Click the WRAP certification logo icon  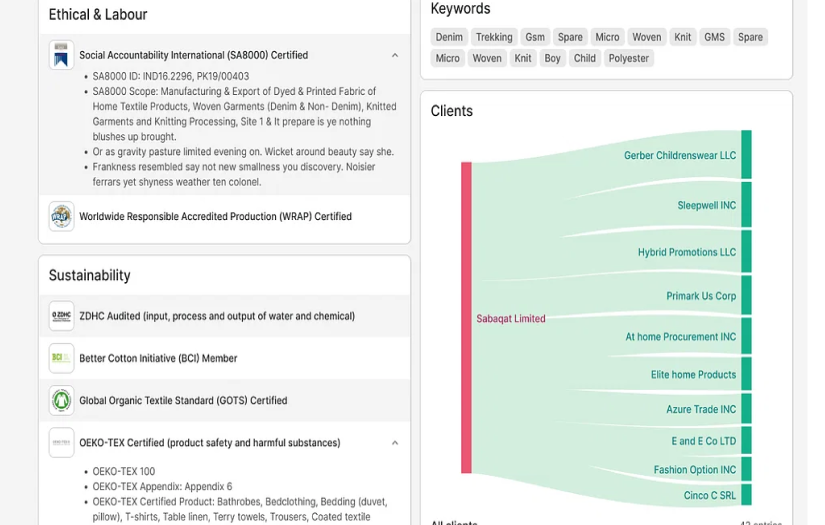point(61,216)
